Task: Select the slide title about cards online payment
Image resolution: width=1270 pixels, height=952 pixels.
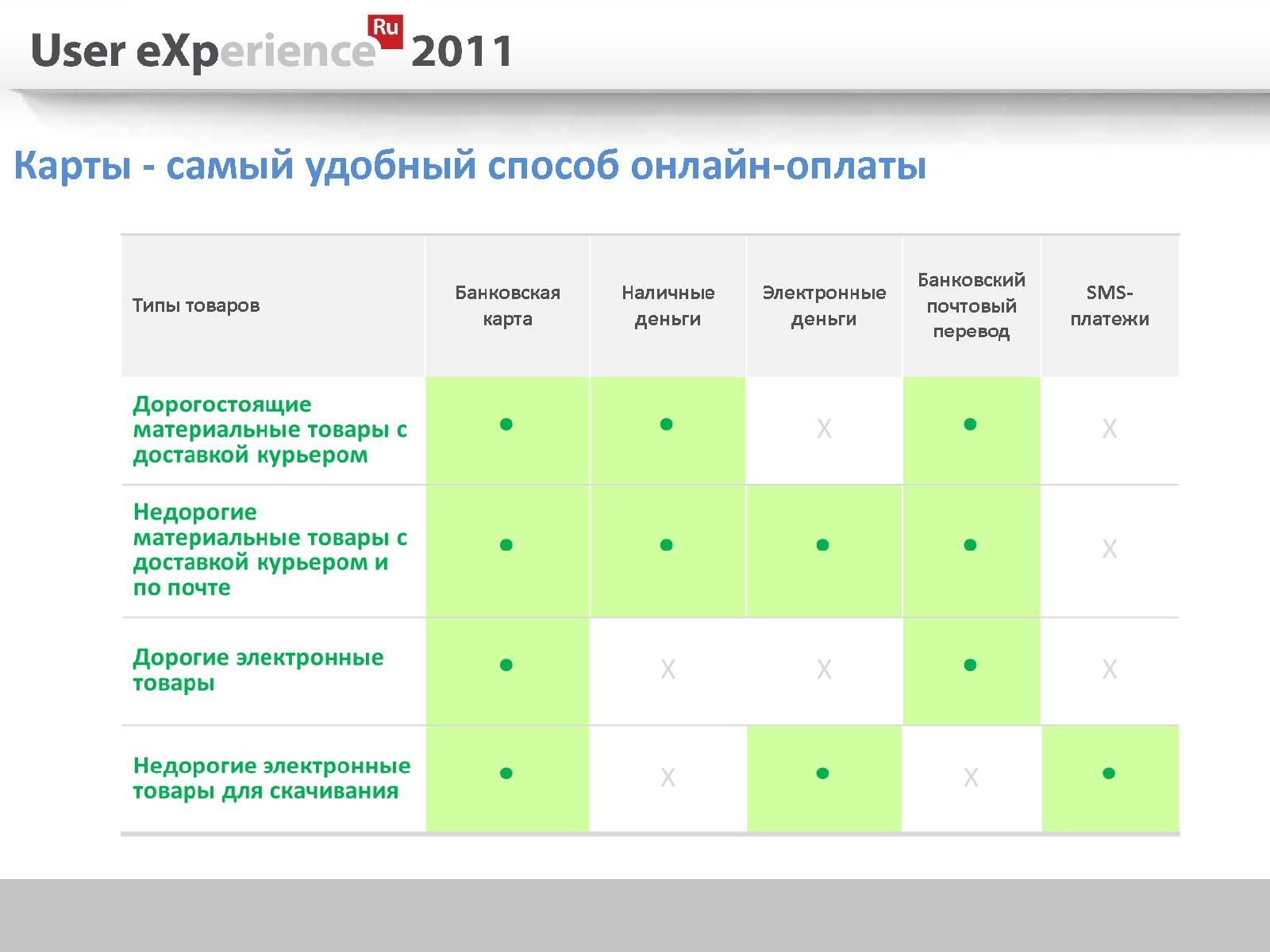Action: click(x=470, y=166)
